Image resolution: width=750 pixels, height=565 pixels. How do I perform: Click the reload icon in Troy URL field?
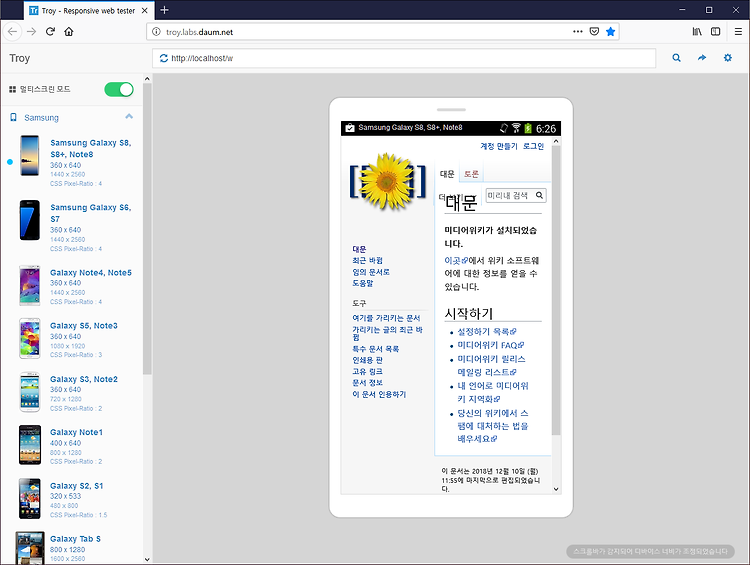164,58
